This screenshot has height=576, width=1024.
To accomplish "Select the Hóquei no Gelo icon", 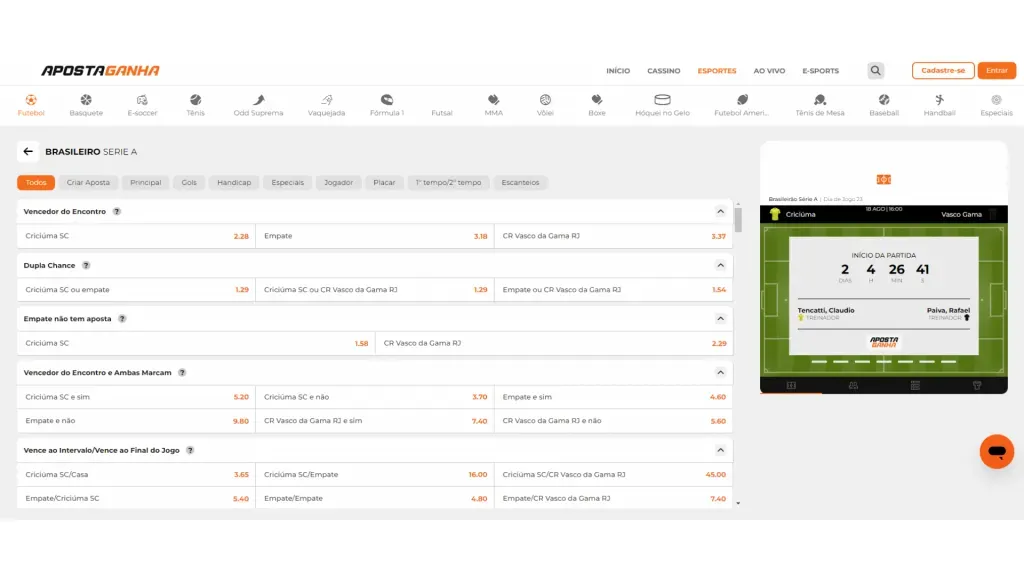I will point(662,104).
